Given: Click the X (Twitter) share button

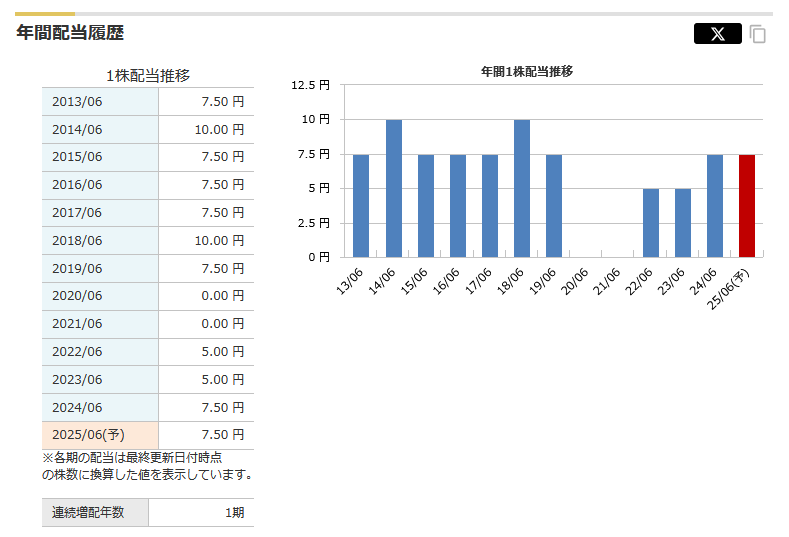Looking at the screenshot, I should tap(717, 34).
